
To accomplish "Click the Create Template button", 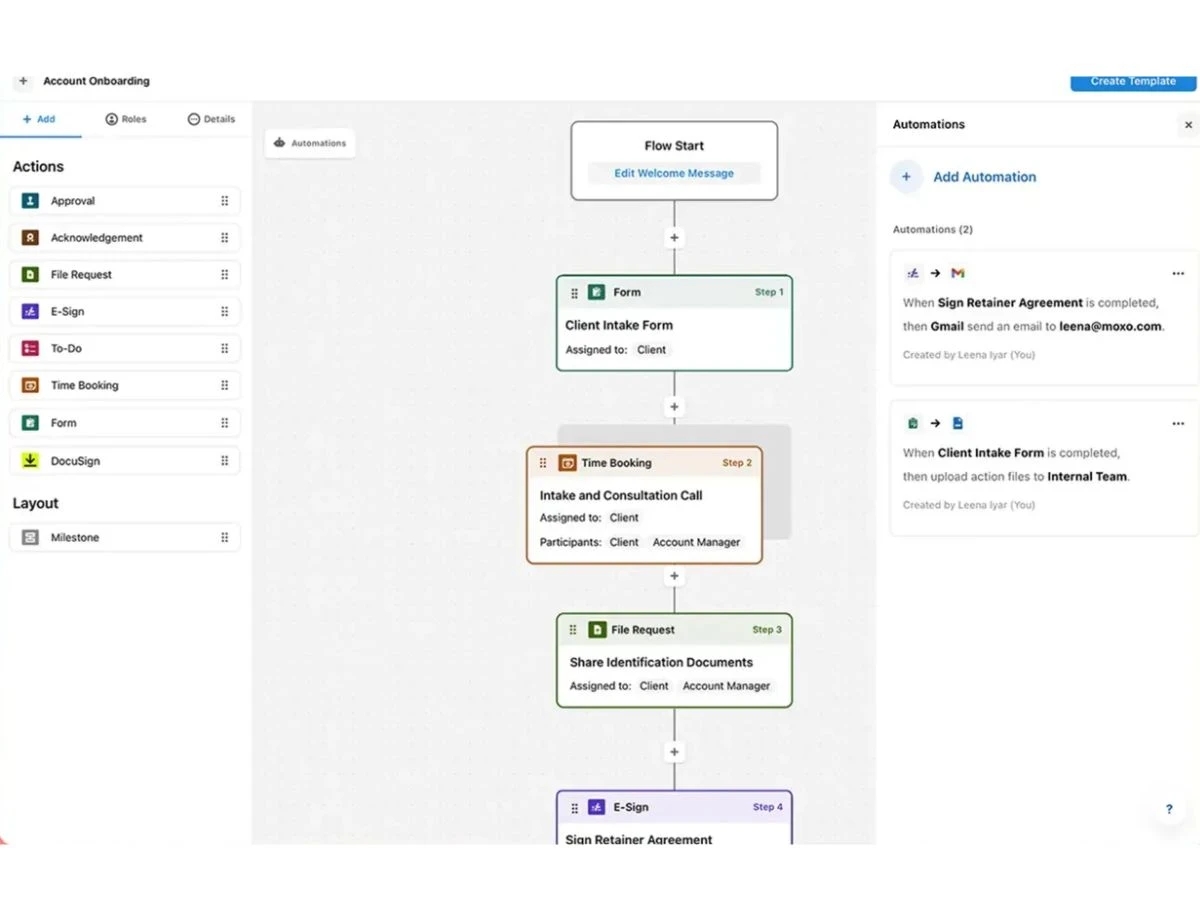I will (x=1133, y=81).
